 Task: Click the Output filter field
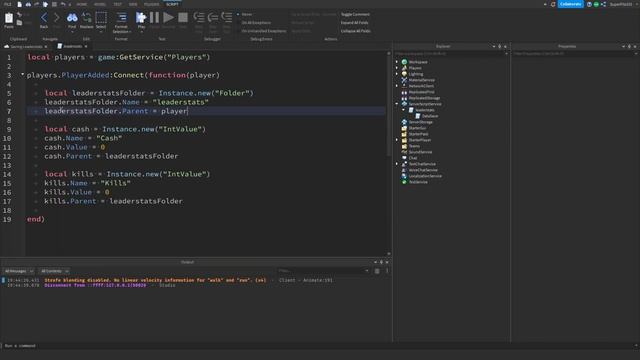tap(323, 271)
